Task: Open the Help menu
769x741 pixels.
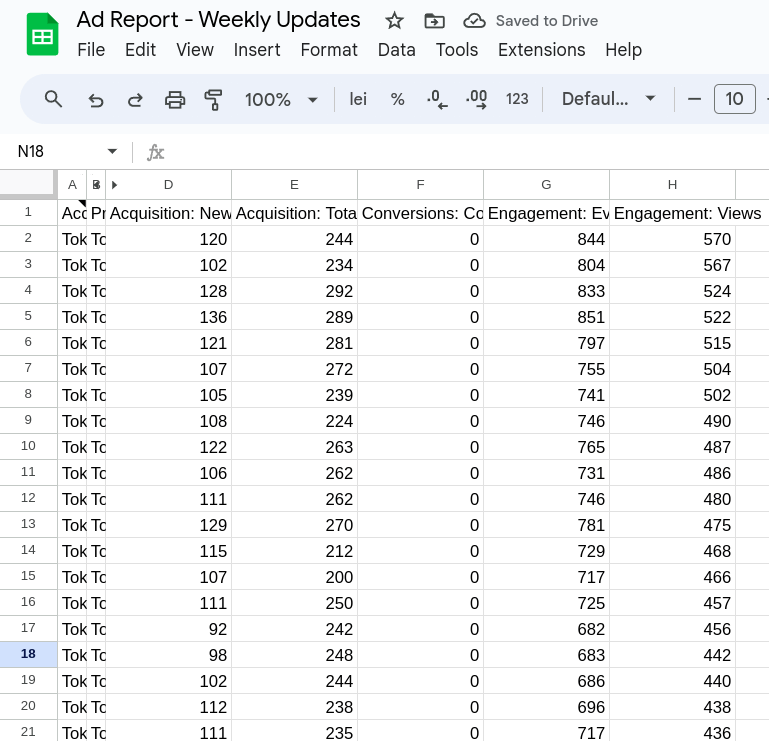Action: coord(623,50)
